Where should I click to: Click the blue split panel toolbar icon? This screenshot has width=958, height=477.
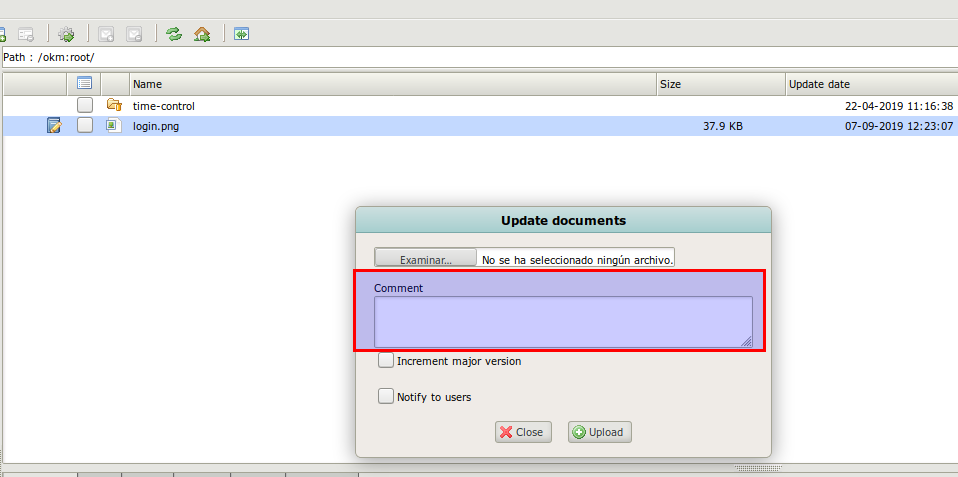pyautogui.click(x=241, y=34)
